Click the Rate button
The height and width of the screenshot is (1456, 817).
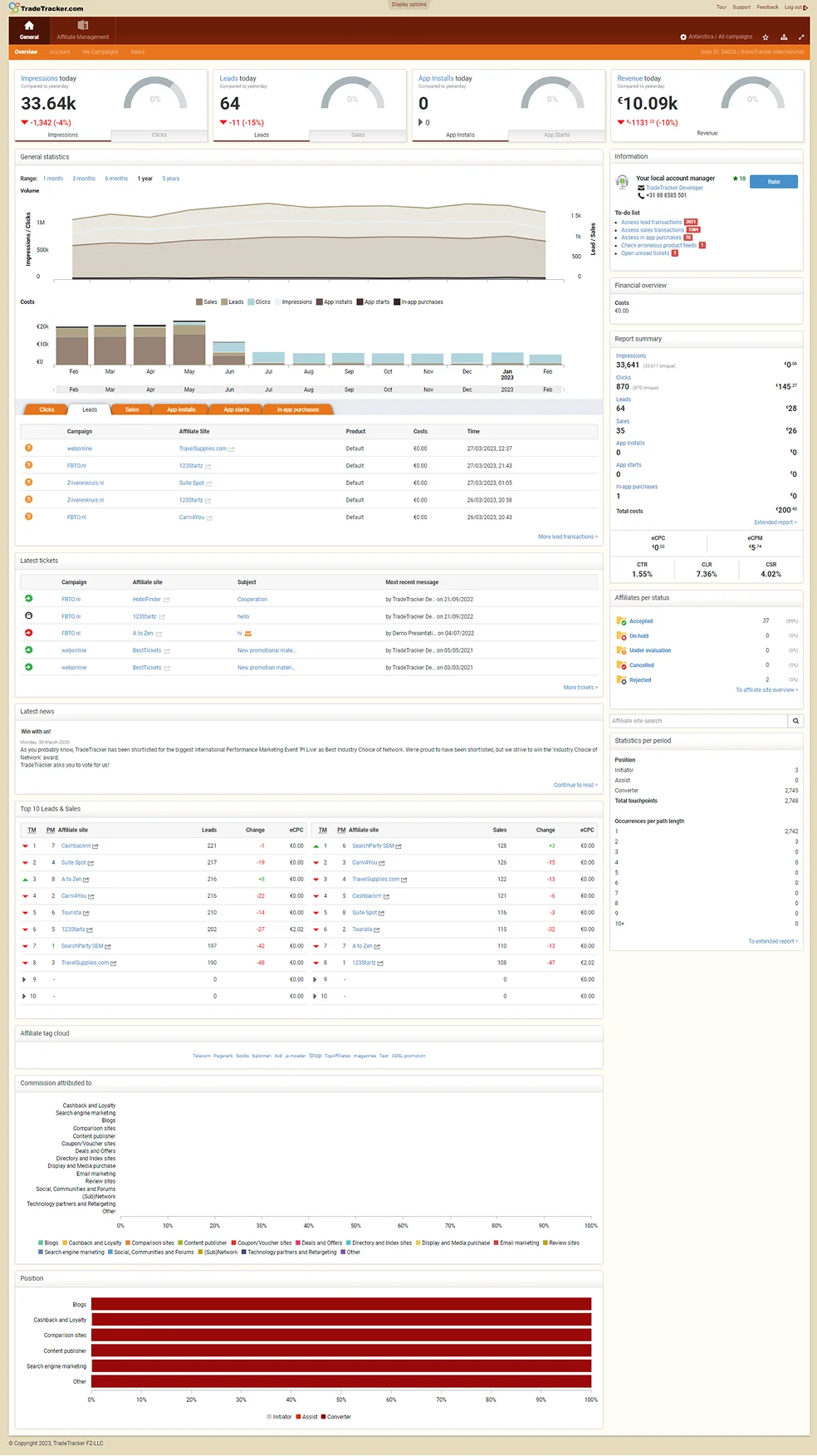(x=774, y=181)
